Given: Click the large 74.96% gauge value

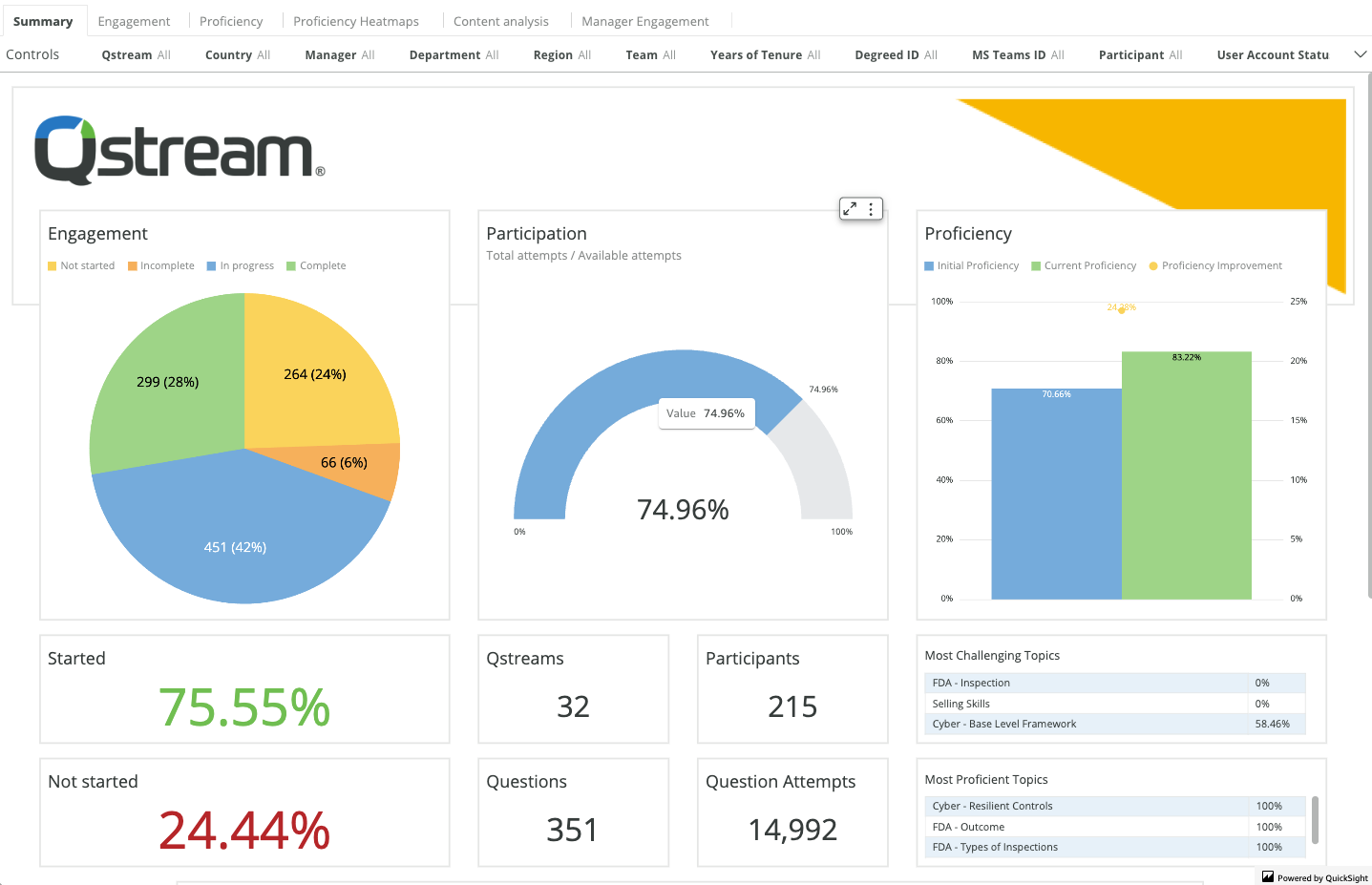Looking at the screenshot, I should click(x=683, y=510).
